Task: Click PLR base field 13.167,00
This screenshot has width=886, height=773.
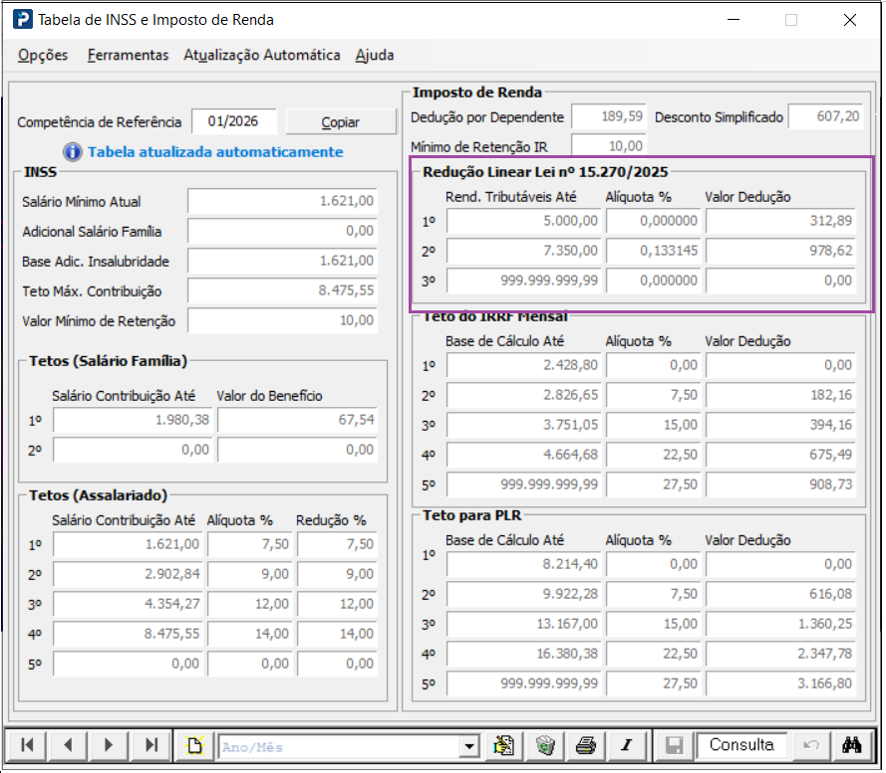Action: [x=524, y=624]
